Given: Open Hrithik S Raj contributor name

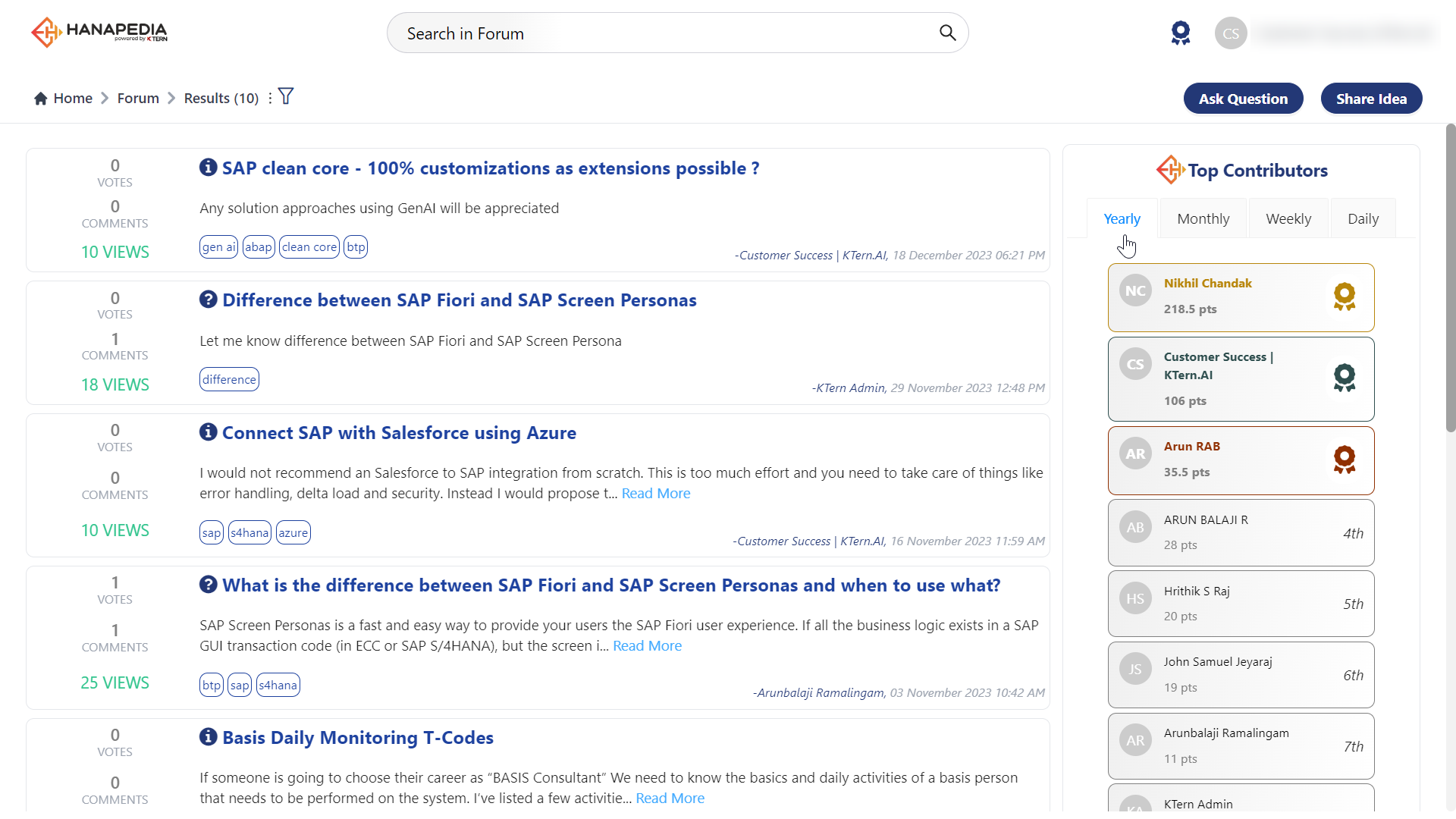Looking at the screenshot, I should click(1197, 591).
